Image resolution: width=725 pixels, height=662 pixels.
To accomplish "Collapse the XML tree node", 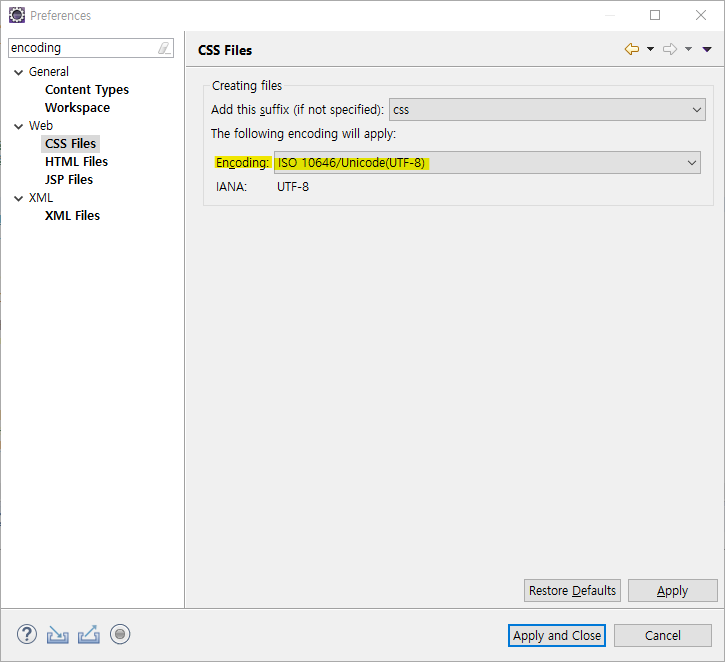I will (x=18, y=199).
